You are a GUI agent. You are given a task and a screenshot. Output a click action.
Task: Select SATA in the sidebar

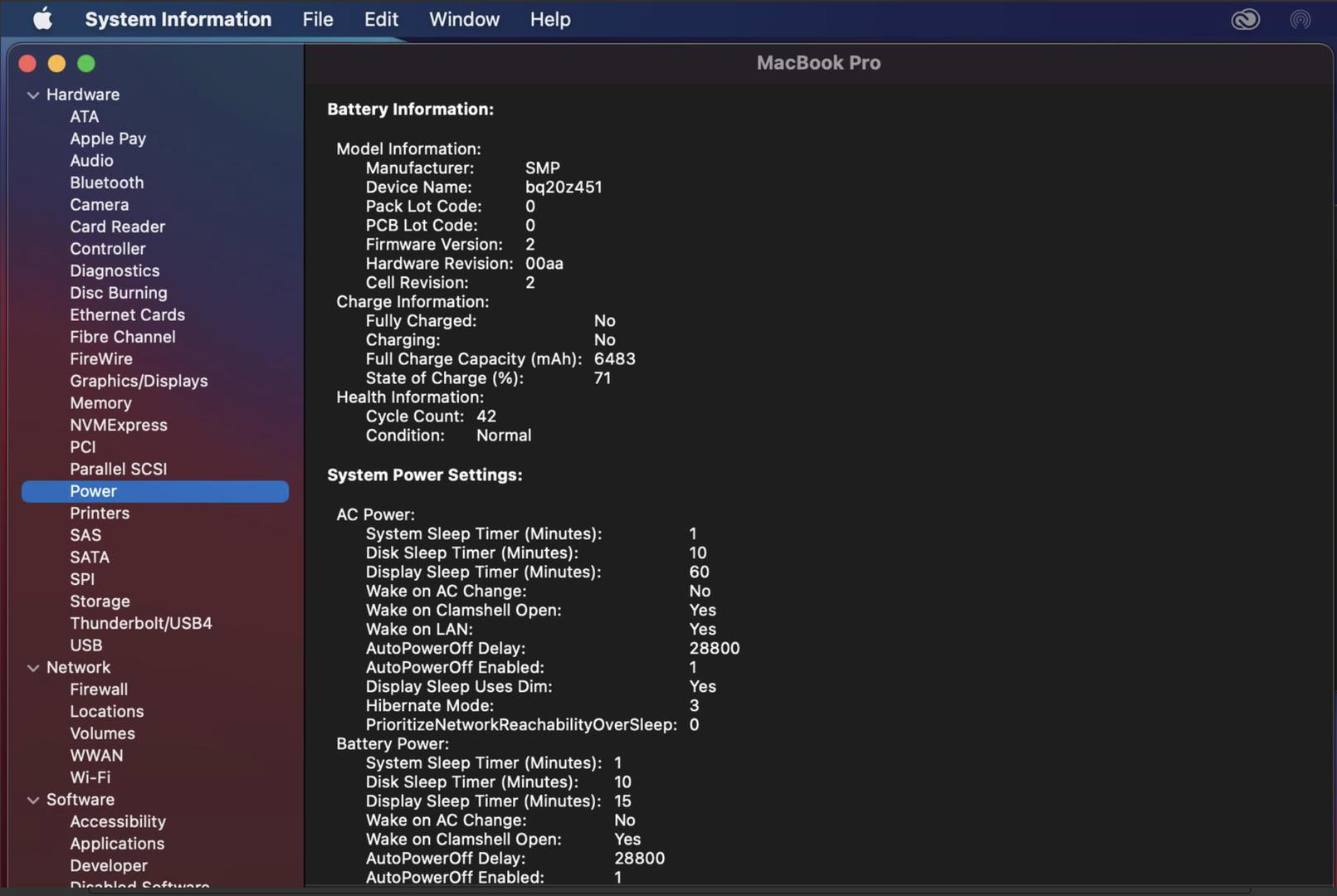(90, 558)
